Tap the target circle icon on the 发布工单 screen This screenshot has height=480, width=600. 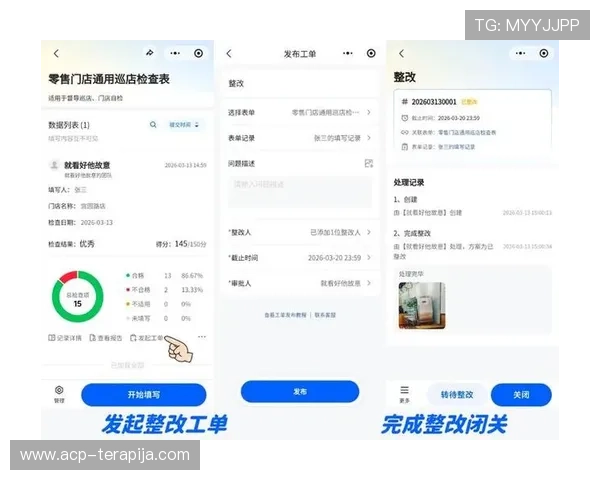point(371,53)
